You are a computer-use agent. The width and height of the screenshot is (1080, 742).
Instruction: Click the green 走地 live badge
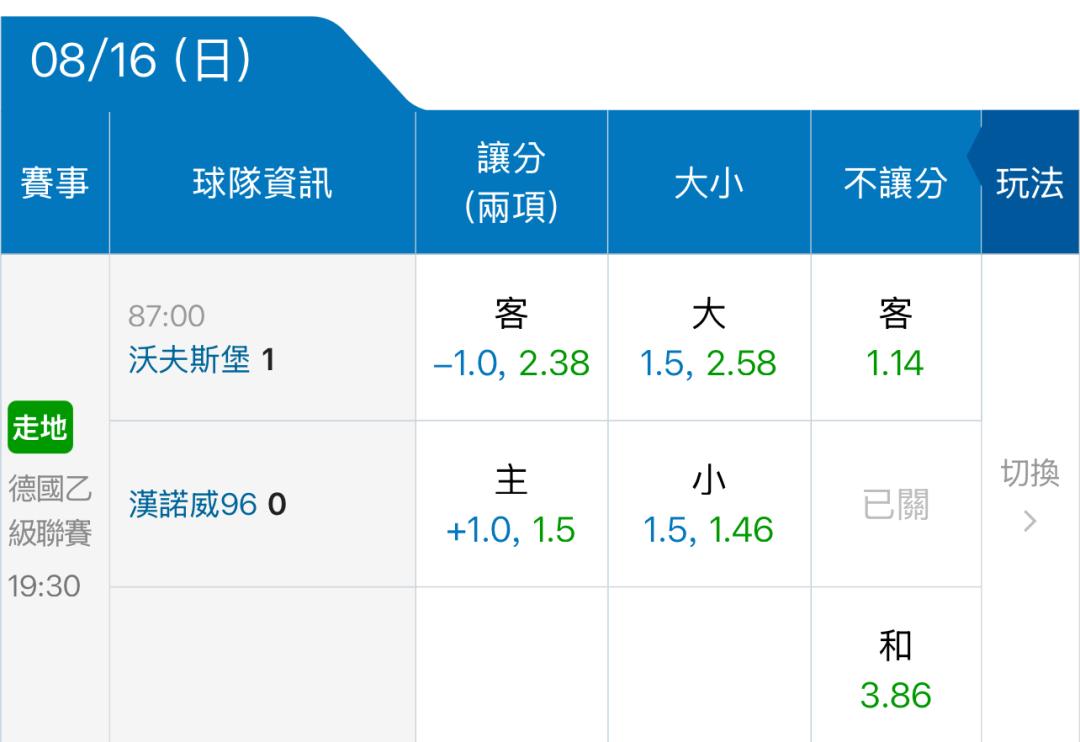click(40, 427)
